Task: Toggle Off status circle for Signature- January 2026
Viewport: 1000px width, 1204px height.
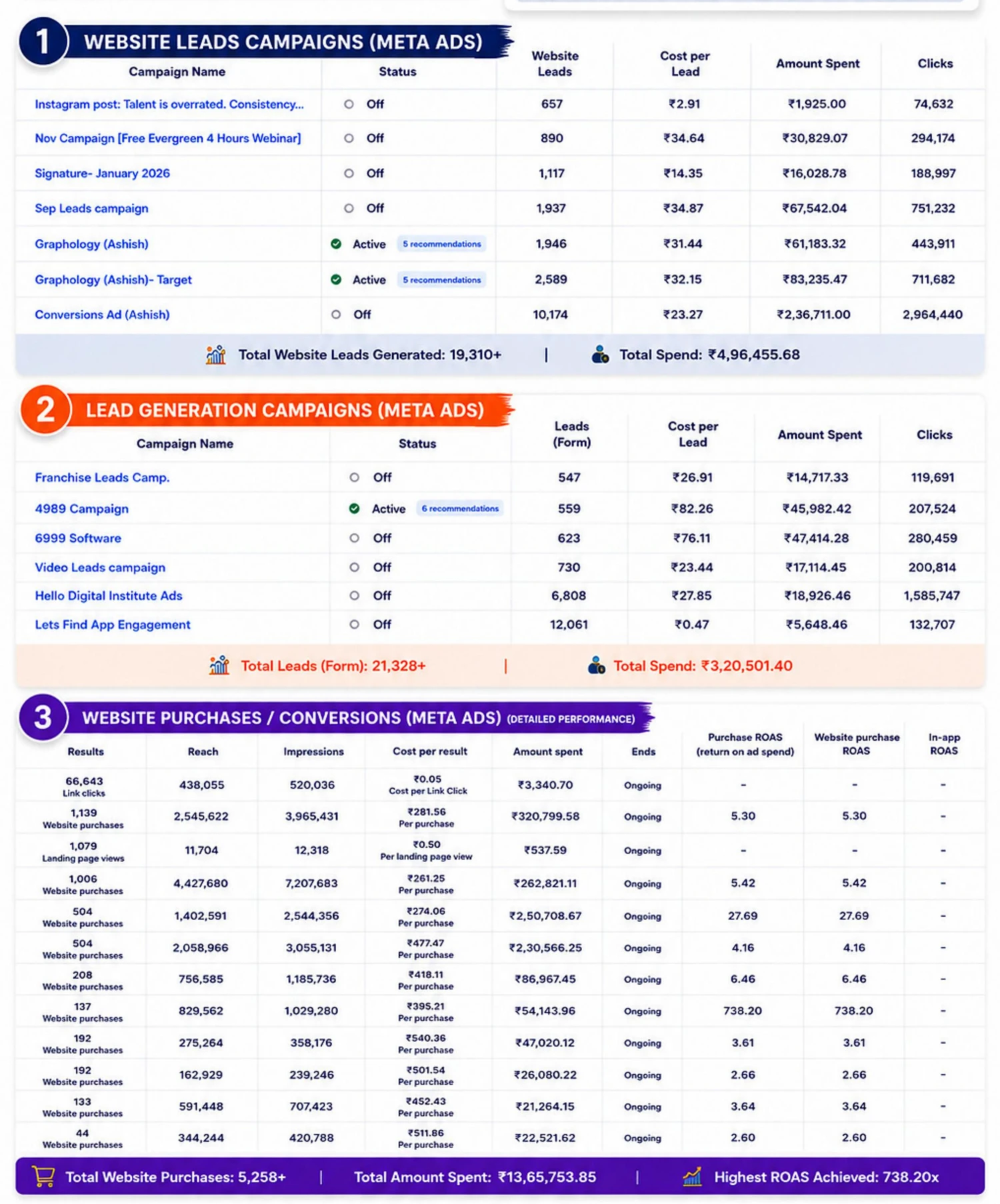Action: tap(349, 173)
